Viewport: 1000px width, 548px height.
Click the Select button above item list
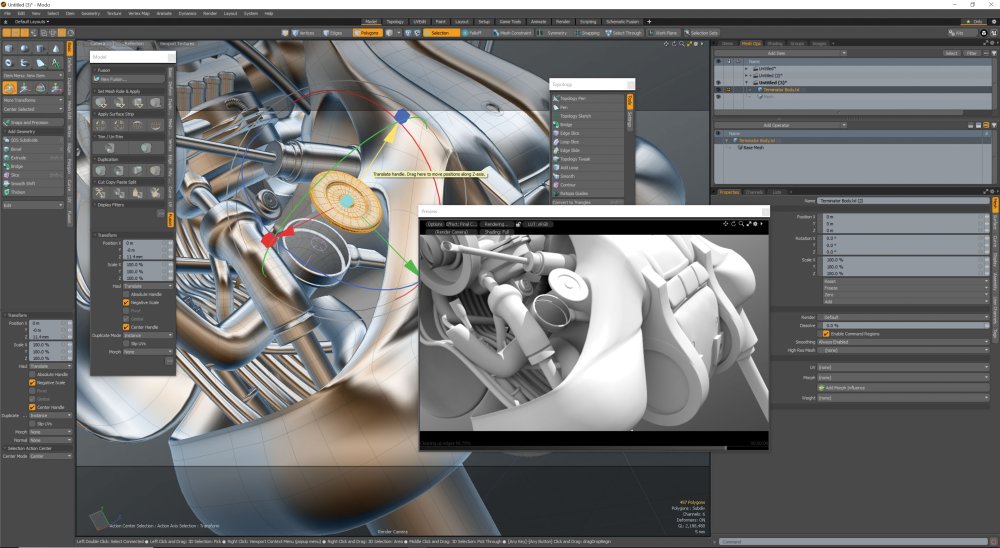point(951,53)
